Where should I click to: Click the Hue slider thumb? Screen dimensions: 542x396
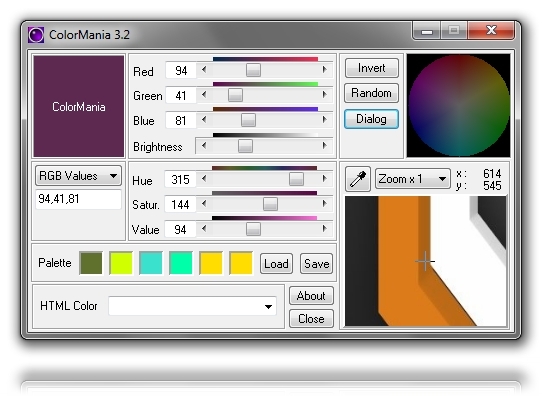(296, 179)
